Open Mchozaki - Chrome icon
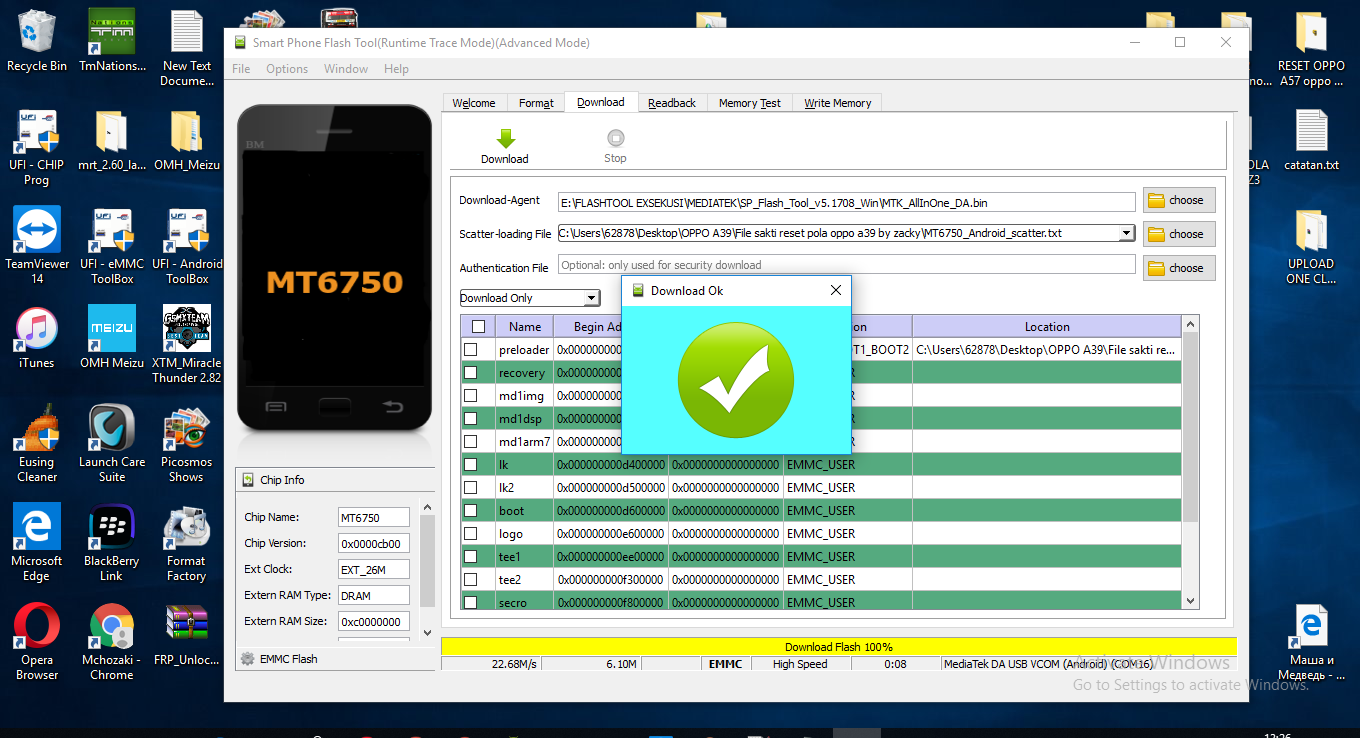 pyautogui.click(x=112, y=626)
